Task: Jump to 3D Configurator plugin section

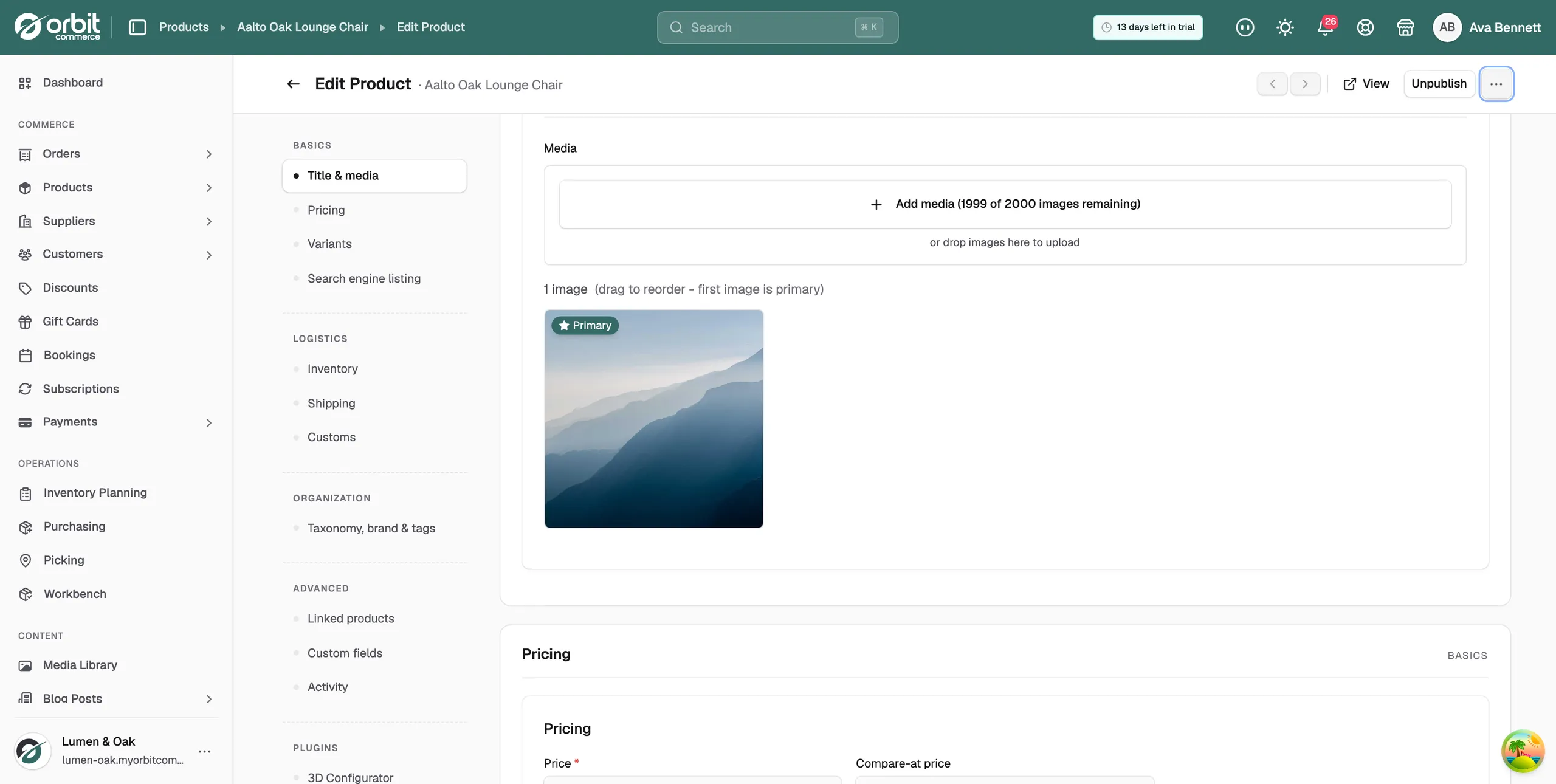Action: pos(349,777)
